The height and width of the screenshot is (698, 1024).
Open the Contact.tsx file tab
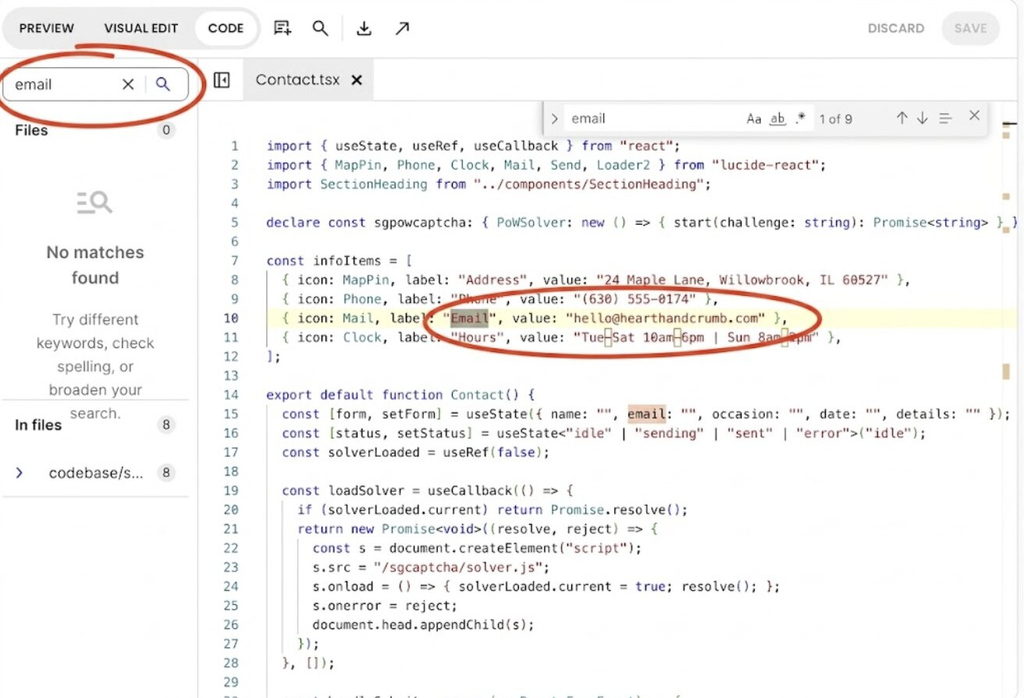(x=297, y=80)
